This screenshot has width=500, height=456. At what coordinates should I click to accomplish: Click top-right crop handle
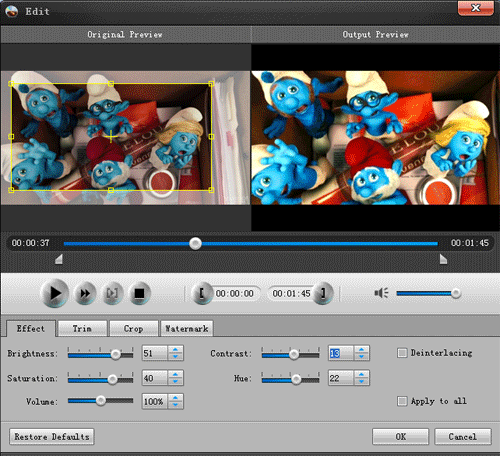click(211, 84)
